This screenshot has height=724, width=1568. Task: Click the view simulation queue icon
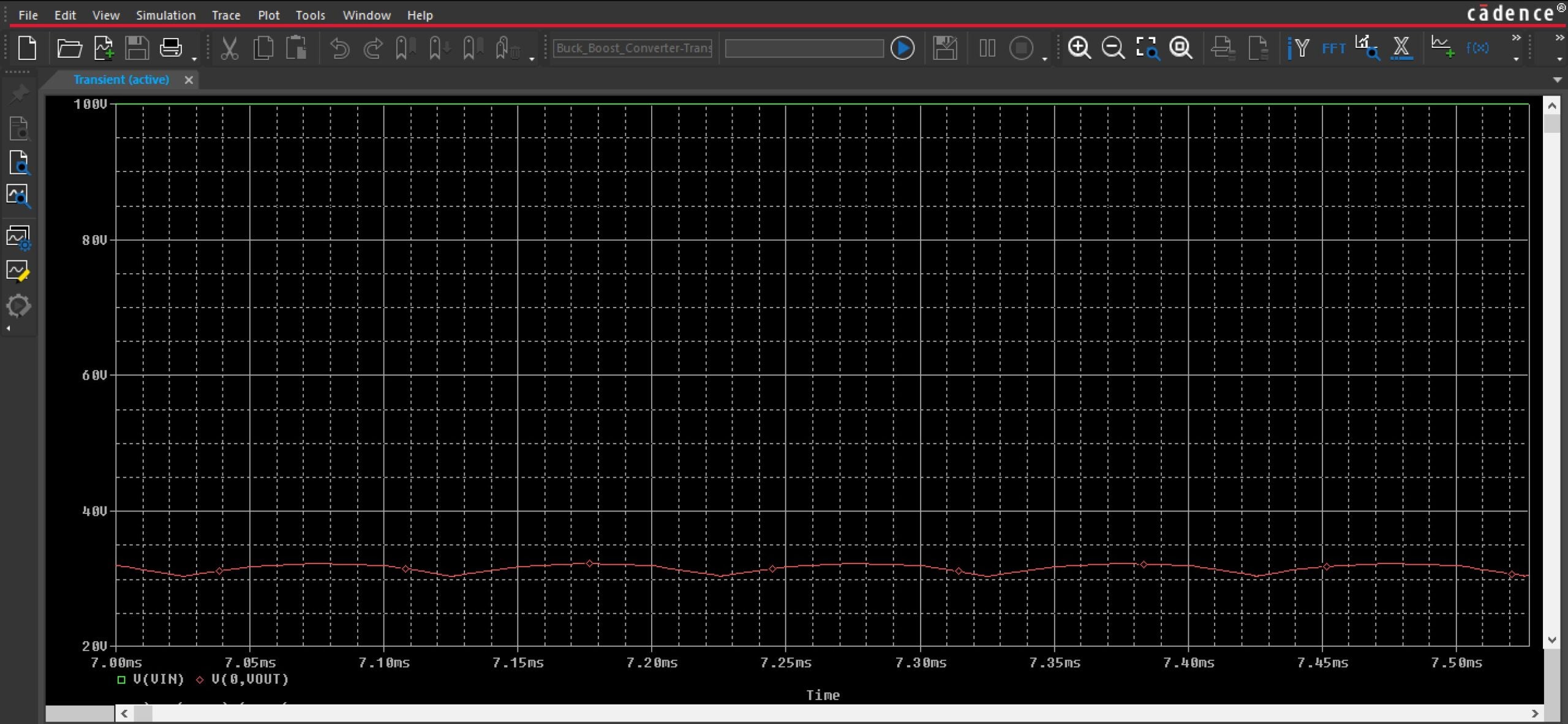18,197
